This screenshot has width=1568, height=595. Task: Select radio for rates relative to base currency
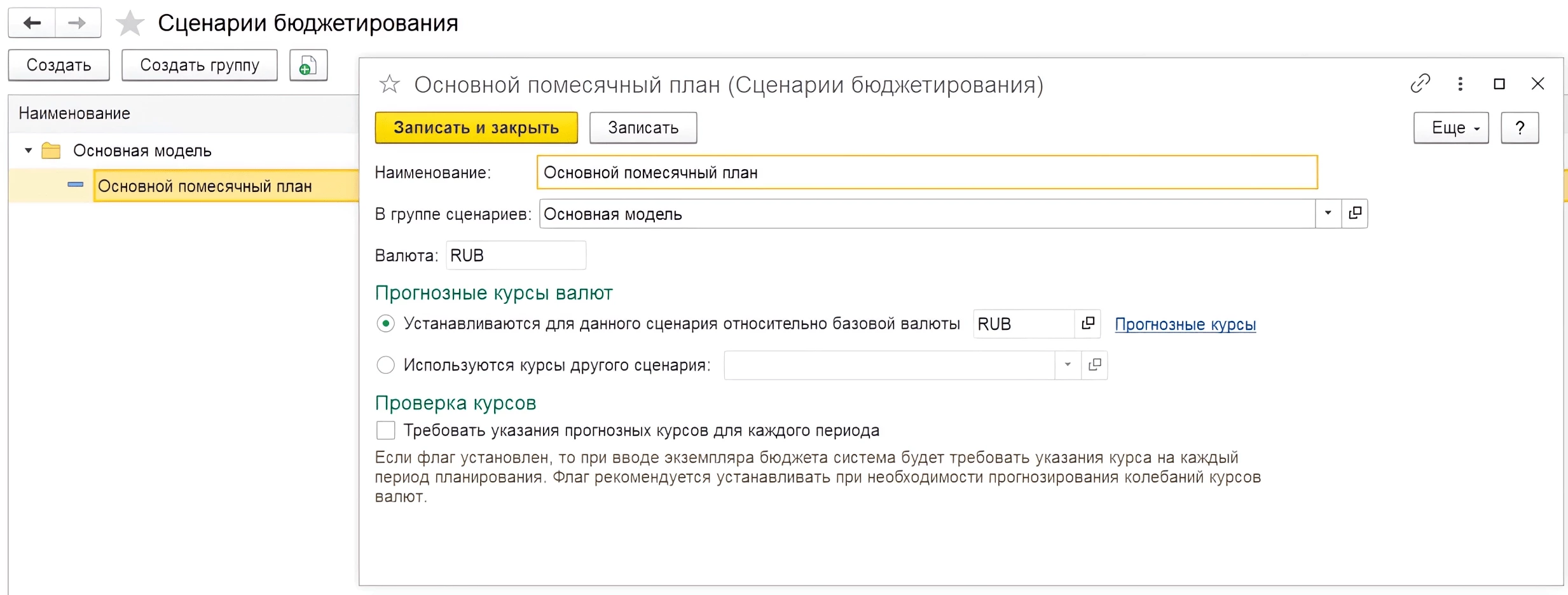click(x=385, y=324)
